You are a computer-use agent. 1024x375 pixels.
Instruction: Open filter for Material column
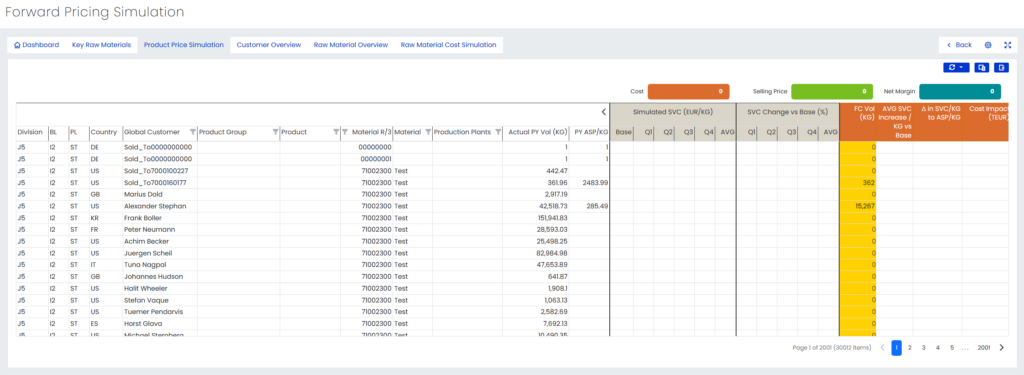[428, 132]
